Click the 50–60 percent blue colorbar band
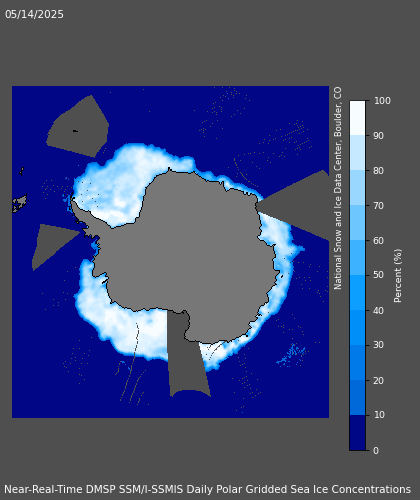Screen dimensions: 420x500 [x=357, y=258]
